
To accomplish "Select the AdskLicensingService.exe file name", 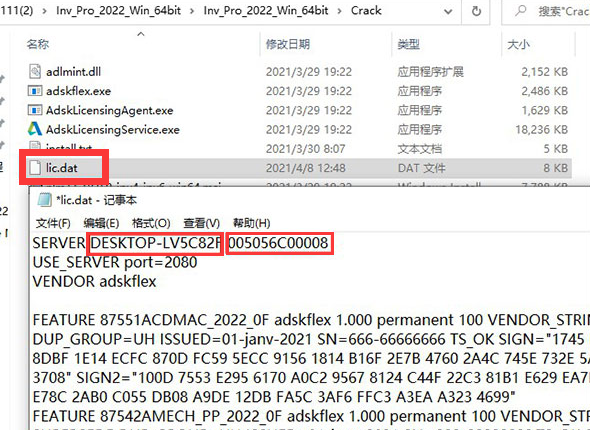I will [113, 129].
